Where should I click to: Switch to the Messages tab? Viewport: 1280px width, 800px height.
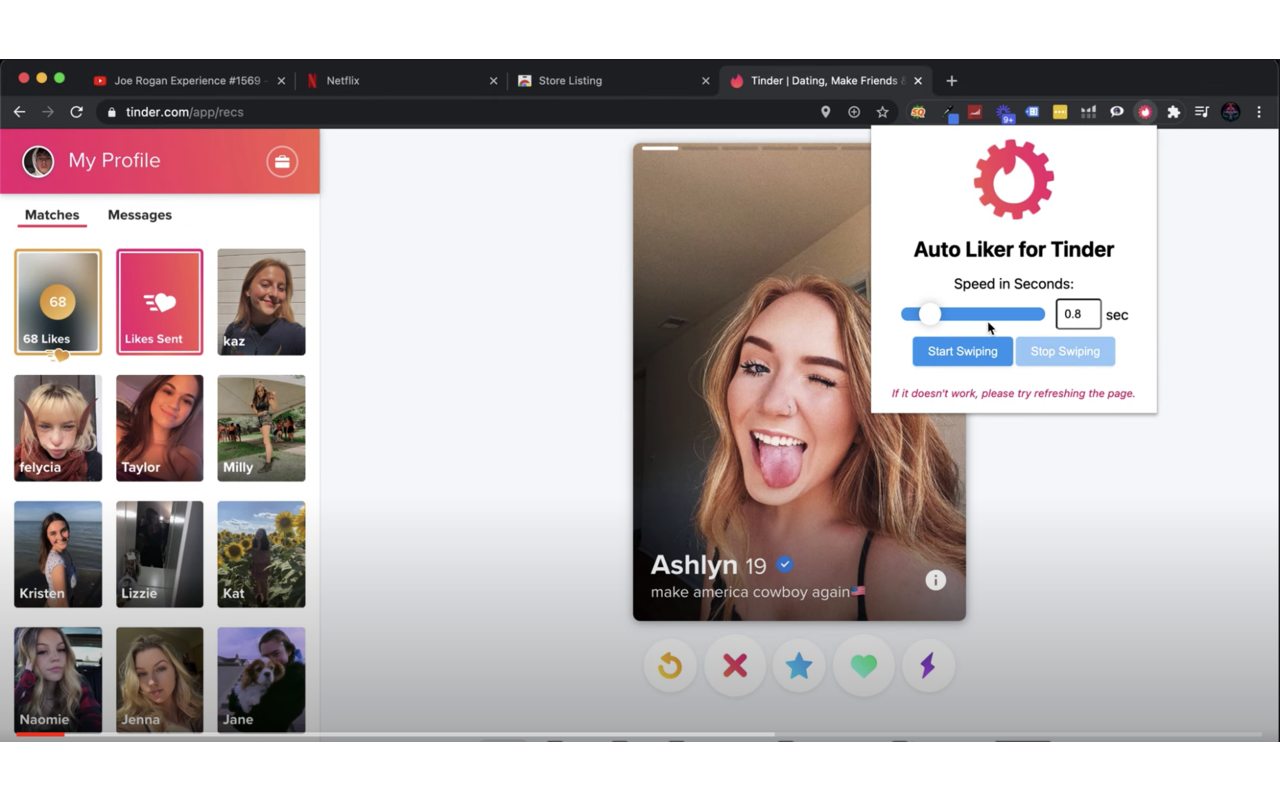pos(140,215)
